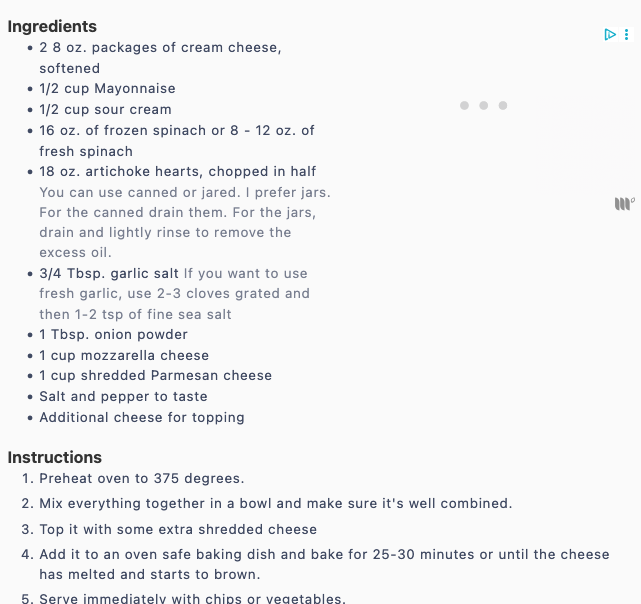Click the three-dot ad loading indicator
The width and height of the screenshot is (641, 604).
pos(483,105)
